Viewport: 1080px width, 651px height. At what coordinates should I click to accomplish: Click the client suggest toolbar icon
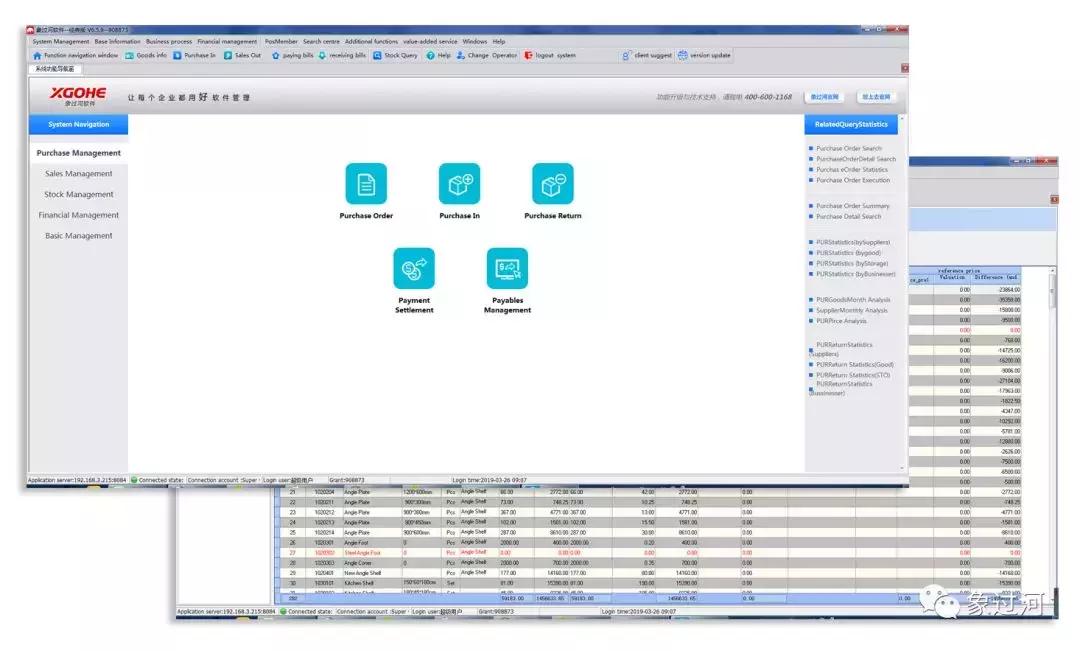coord(626,55)
